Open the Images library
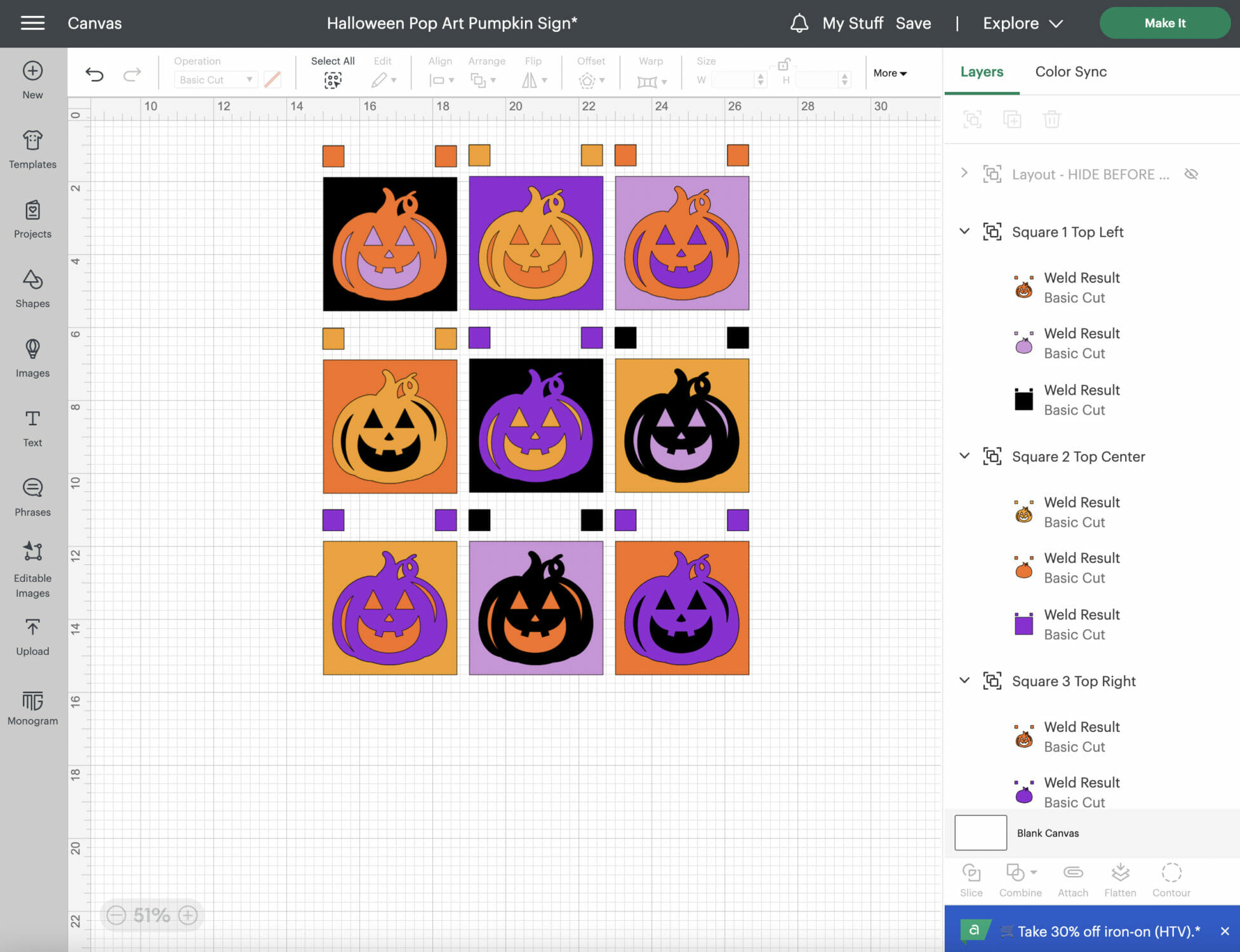Screen dimensions: 1240x952 (x=32, y=359)
